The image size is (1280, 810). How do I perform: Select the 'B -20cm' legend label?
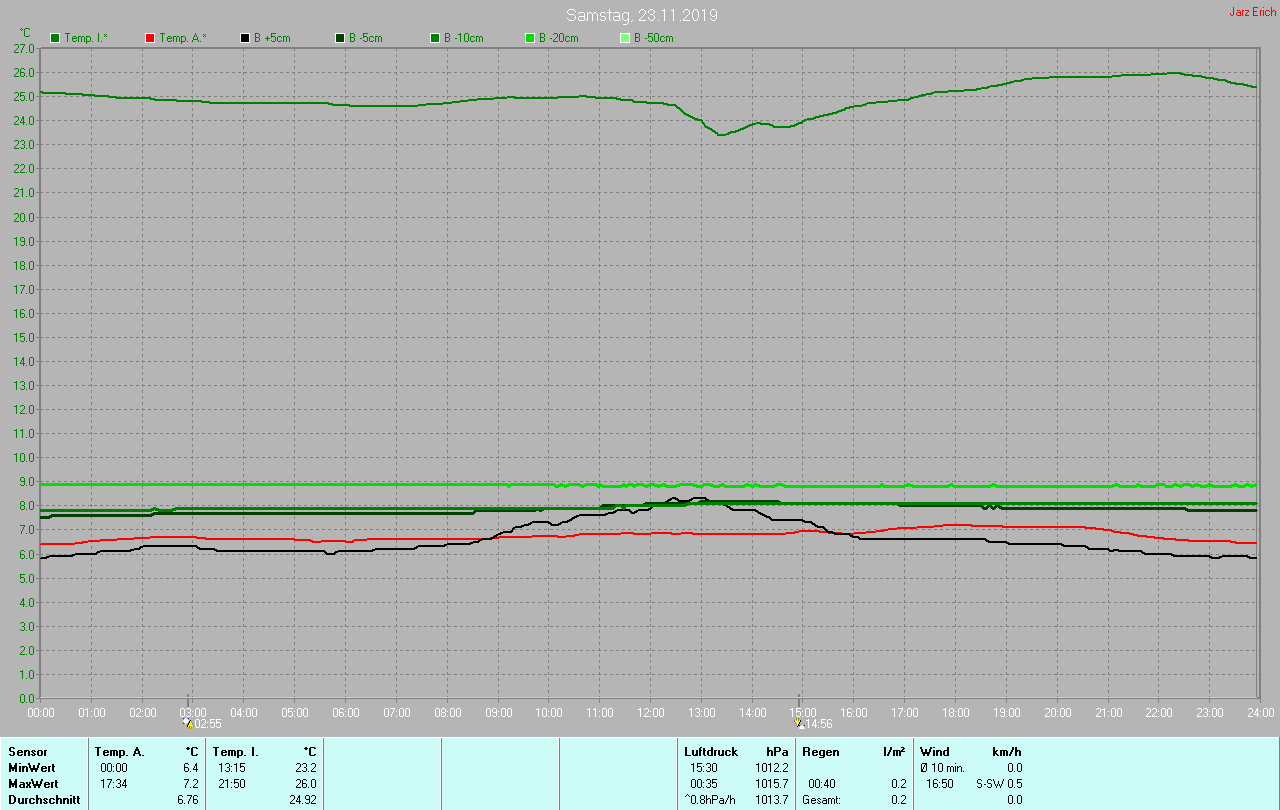558,38
